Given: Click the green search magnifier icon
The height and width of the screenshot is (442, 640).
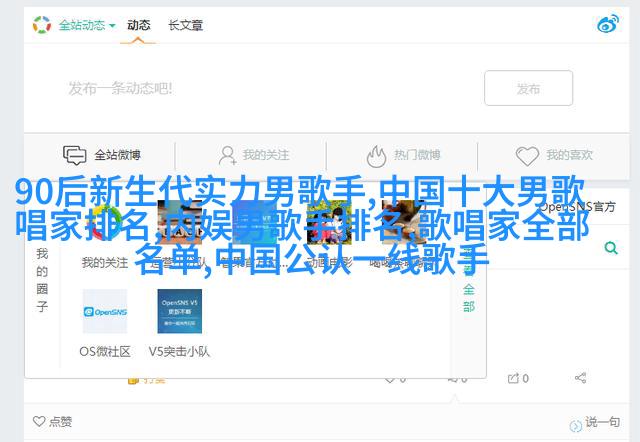Looking at the screenshot, I should (611, 247).
